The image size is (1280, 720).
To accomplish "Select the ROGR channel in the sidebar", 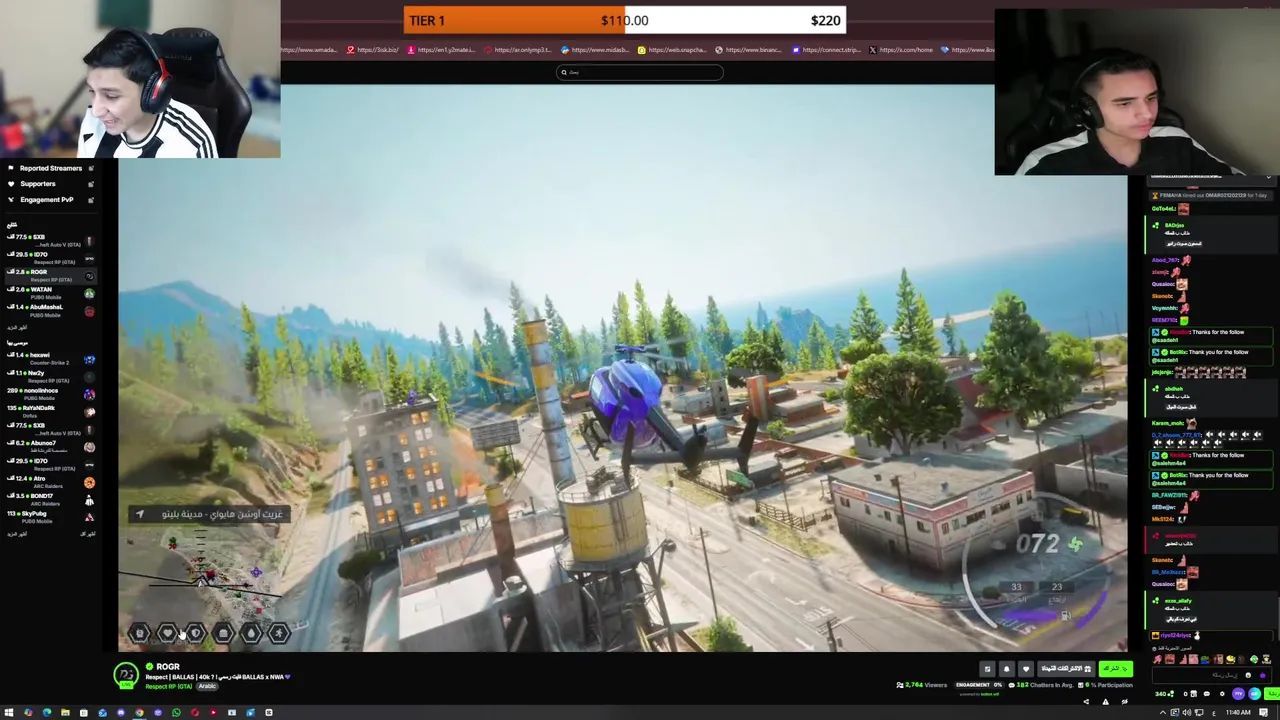I will click(50, 275).
